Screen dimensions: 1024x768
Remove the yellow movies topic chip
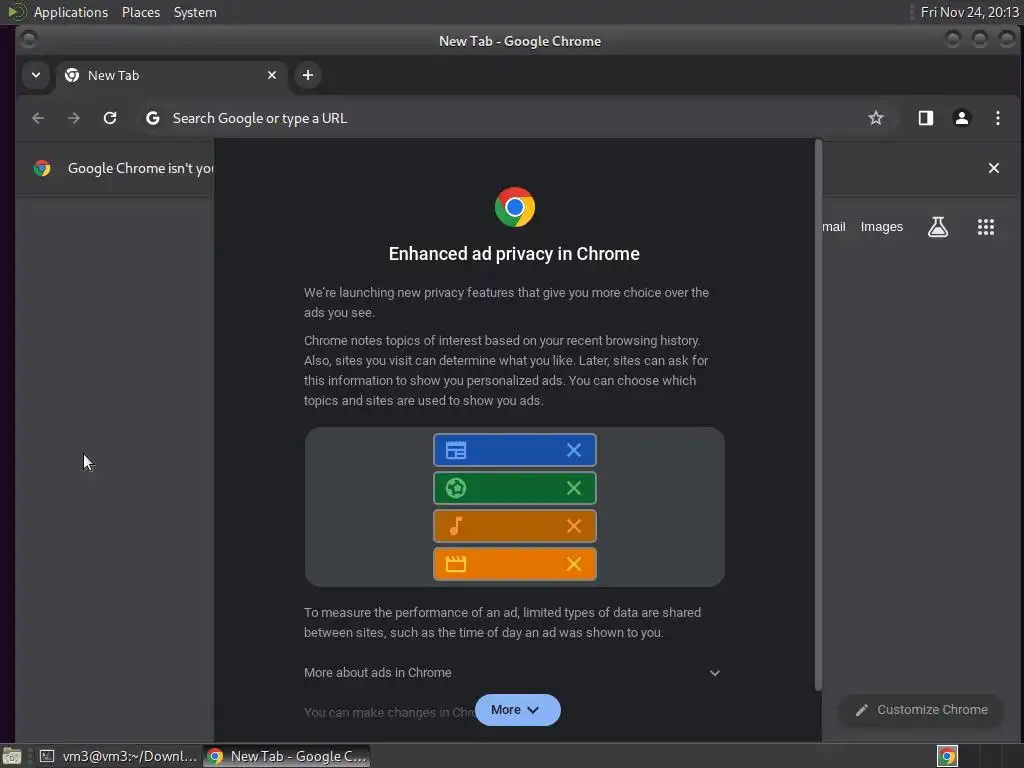click(573, 564)
